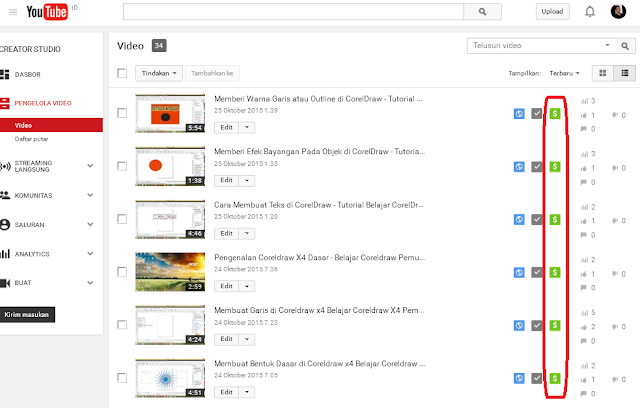Image resolution: width=640 pixels, height=408 pixels.
Task: Open the Saluran menu item
Action: (x=29, y=224)
